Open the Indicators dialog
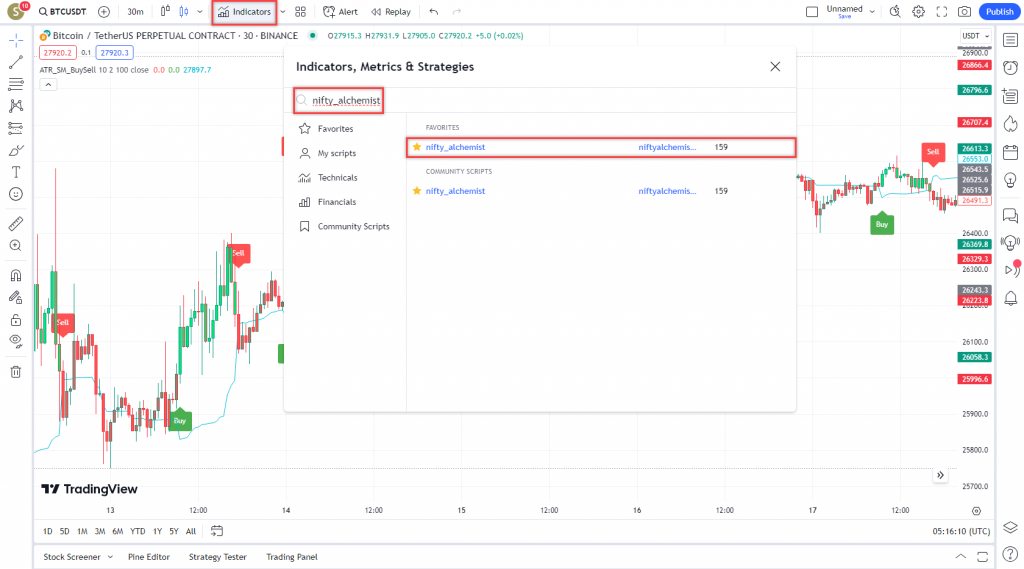The width and height of the screenshot is (1024, 569). pyautogui.click(x=244, y=12)
